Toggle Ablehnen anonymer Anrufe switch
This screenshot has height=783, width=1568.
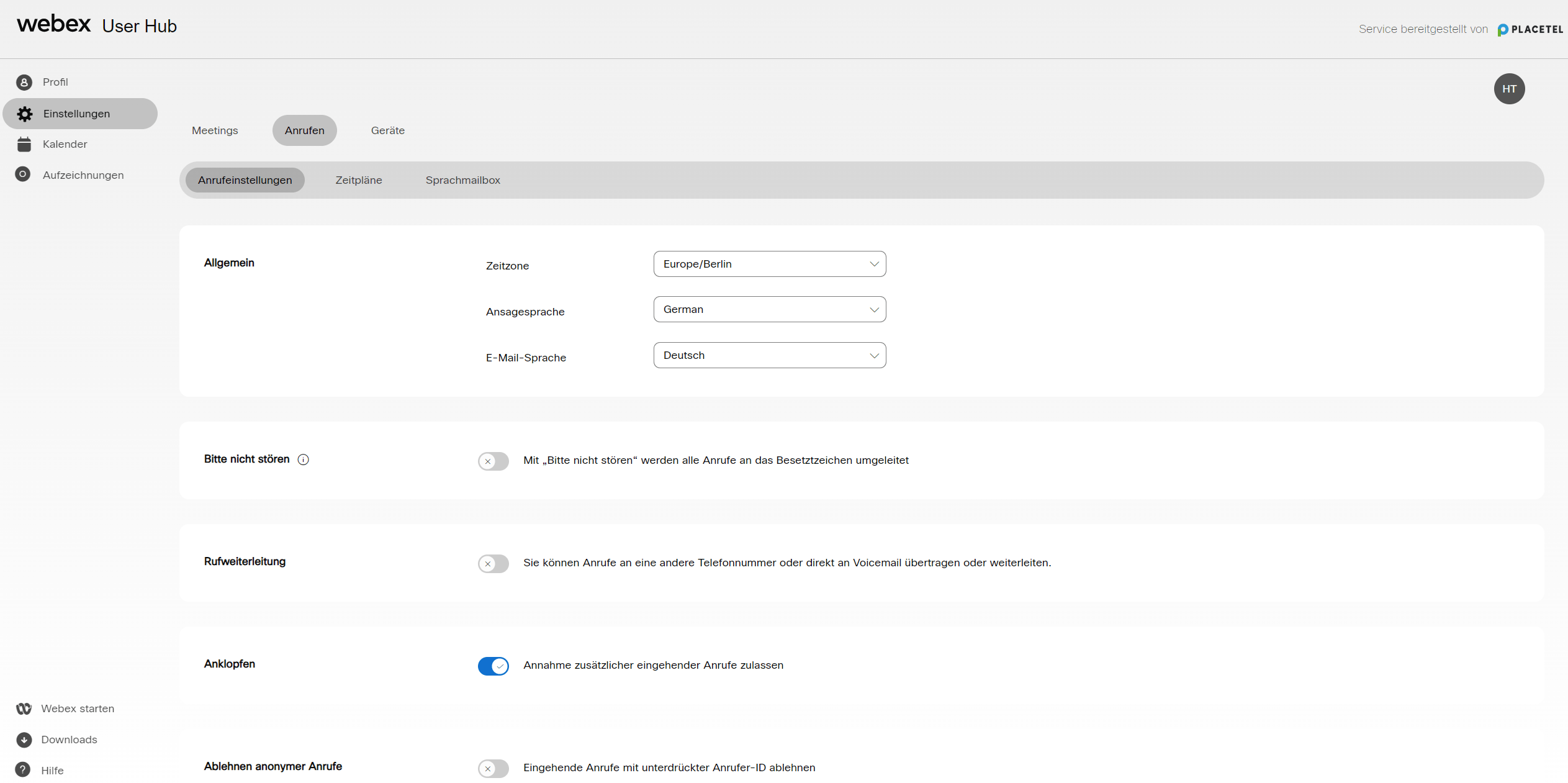[x=493, y=768]
